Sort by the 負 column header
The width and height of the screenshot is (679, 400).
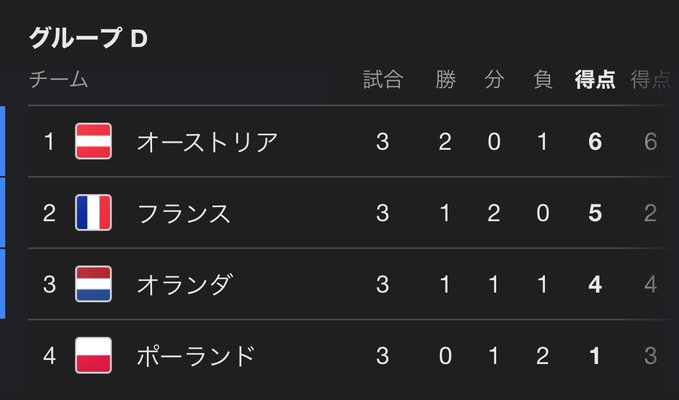coord(543,80)
